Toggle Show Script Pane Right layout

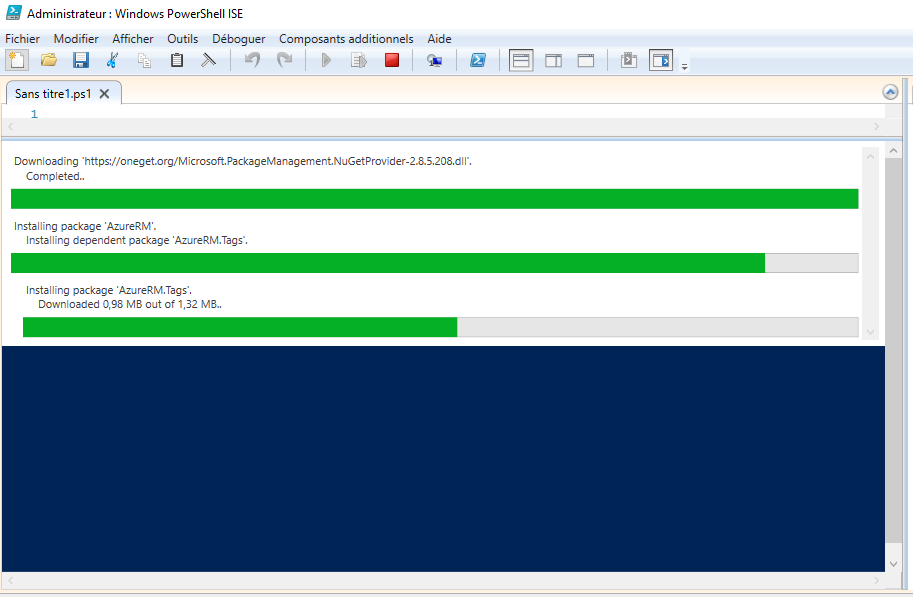pos(553,60)
